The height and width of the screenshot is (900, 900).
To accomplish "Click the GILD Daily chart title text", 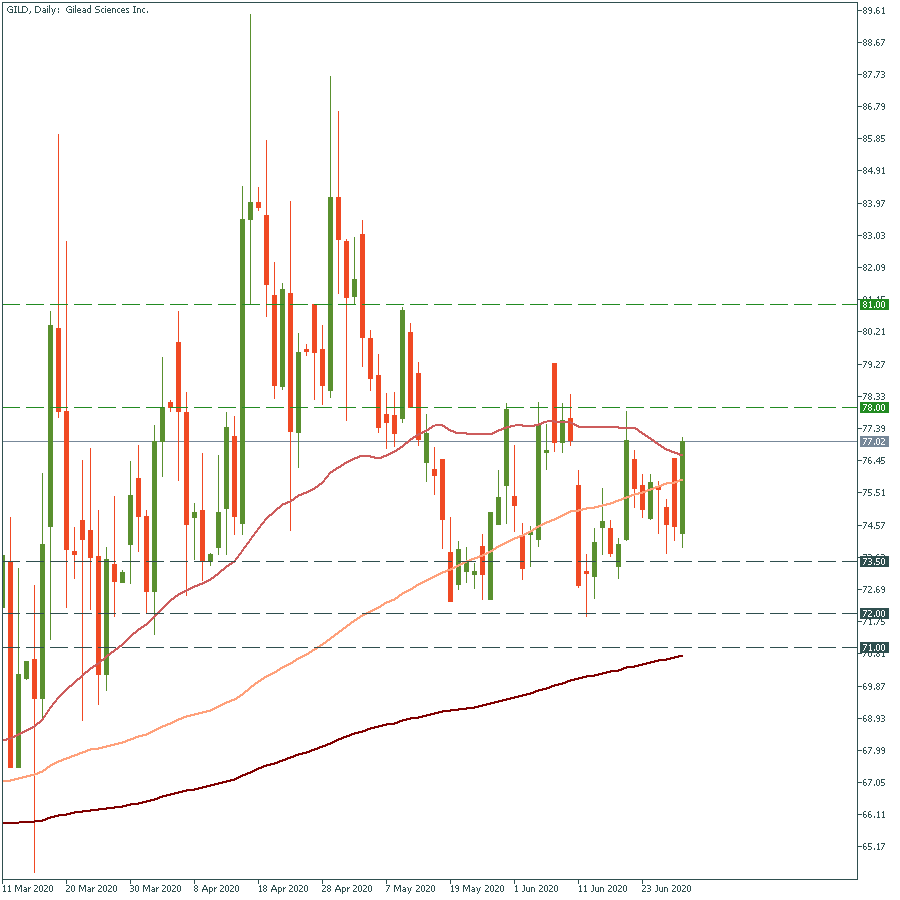I will (x=79, y=9).
